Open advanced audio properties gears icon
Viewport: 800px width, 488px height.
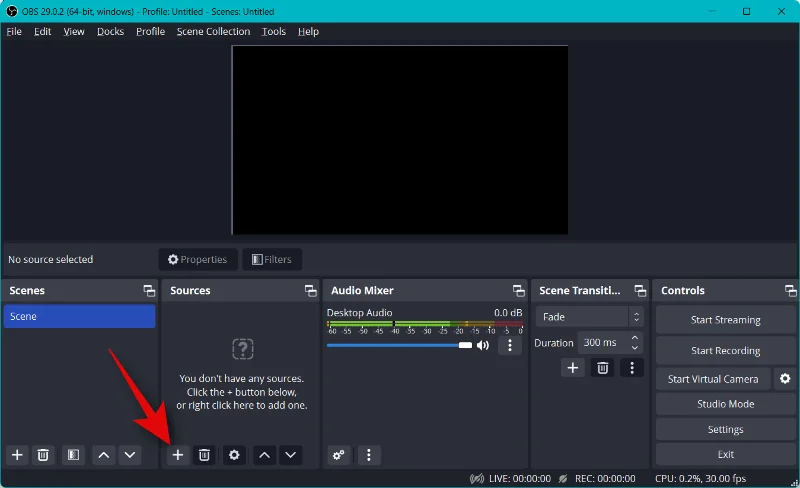pyautogui.click(x=339, y=455)
